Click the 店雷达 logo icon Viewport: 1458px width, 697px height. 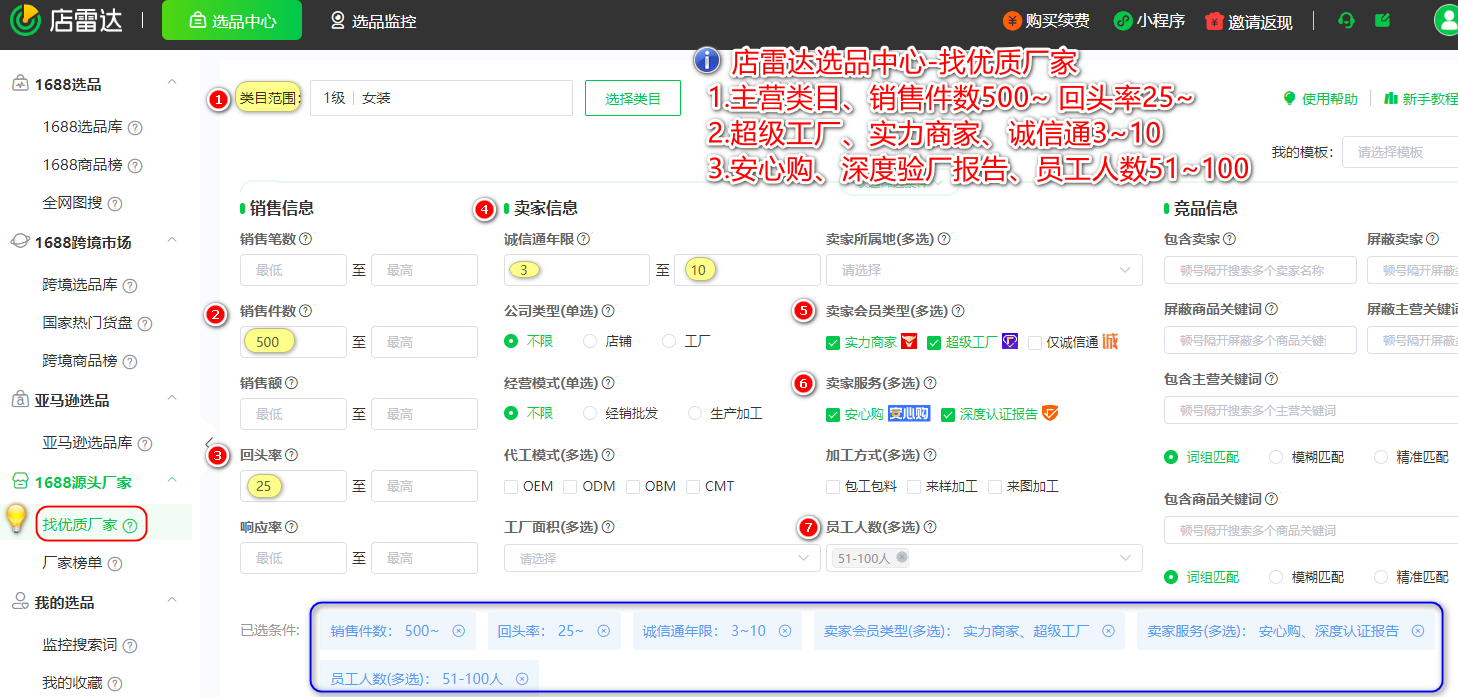pos(26,20)
